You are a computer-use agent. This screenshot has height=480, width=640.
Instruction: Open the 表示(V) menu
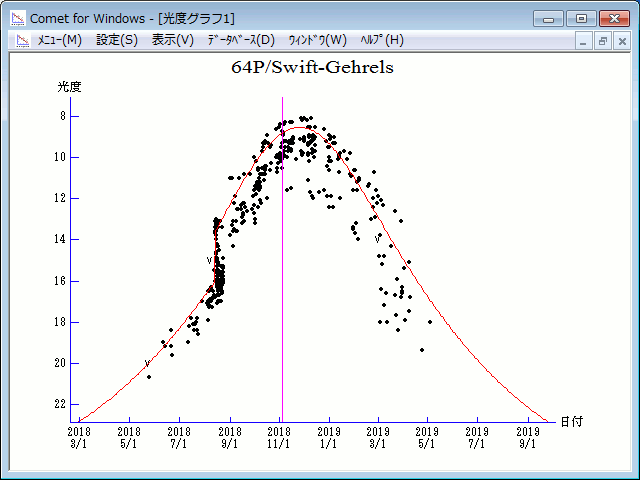(x=173, y=40)
